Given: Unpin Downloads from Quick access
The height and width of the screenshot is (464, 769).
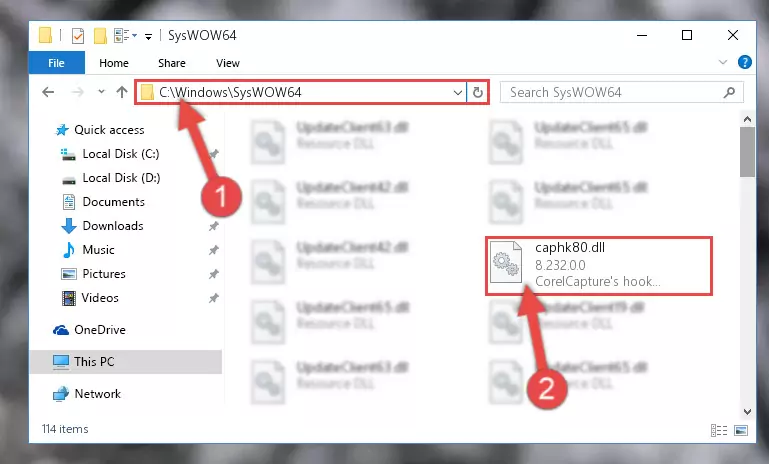Looking at the screenshot, I should tap(213, 226).
